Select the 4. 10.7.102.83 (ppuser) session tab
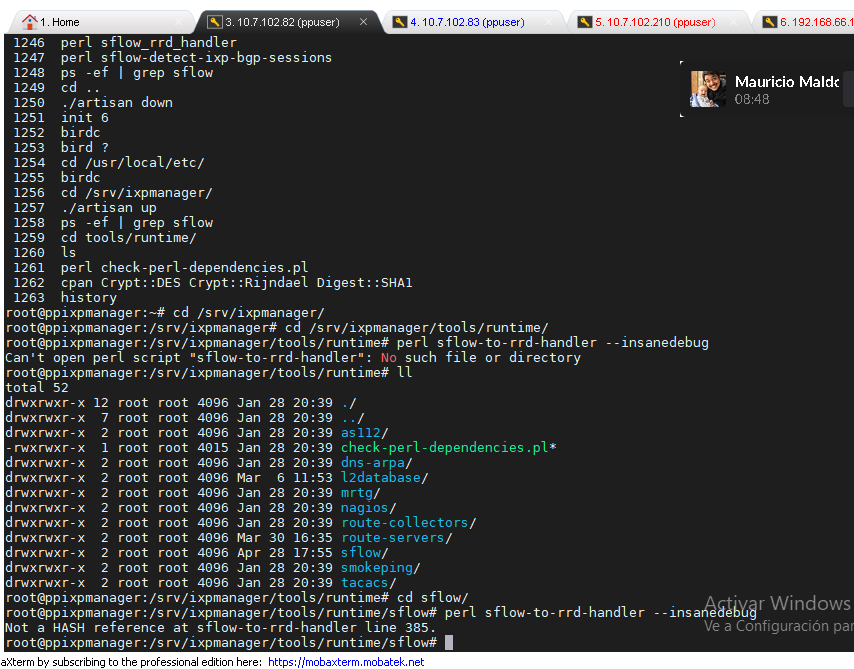The height and width of the screenshot is (669, 854). pos(467,22)
